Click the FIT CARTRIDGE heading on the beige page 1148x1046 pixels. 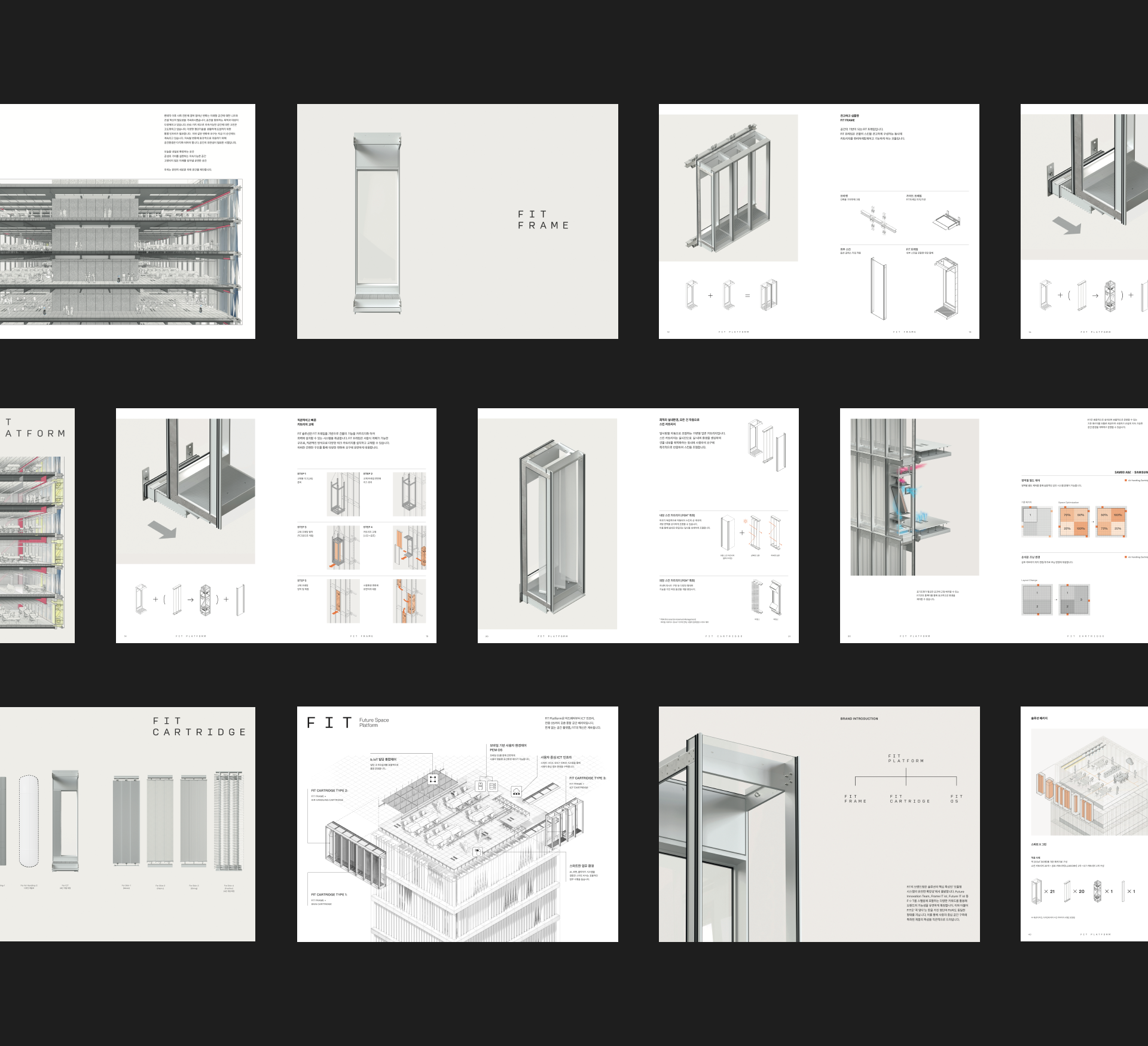tap(199, 726)
